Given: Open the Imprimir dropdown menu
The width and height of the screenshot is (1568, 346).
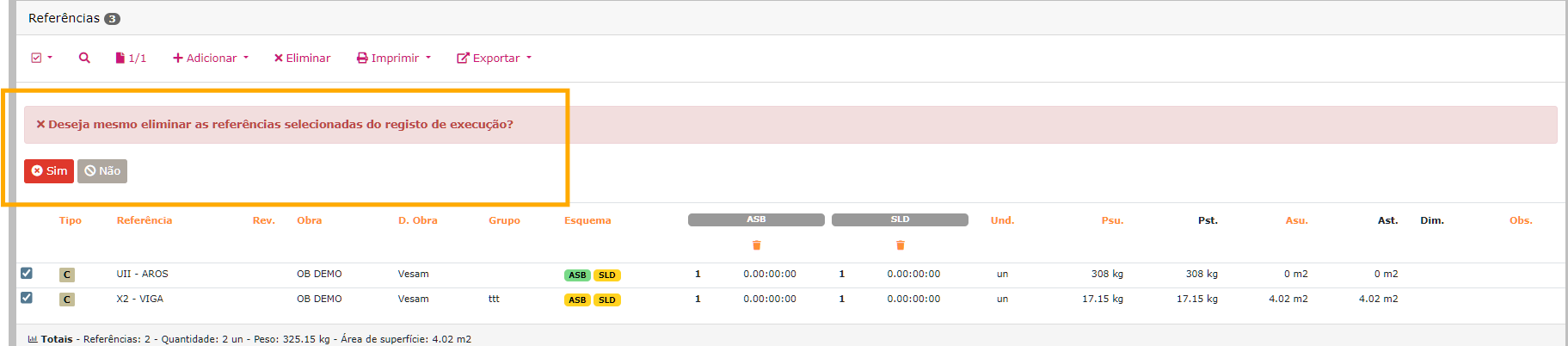Looking at the screenshot, I should coord(394,58).
